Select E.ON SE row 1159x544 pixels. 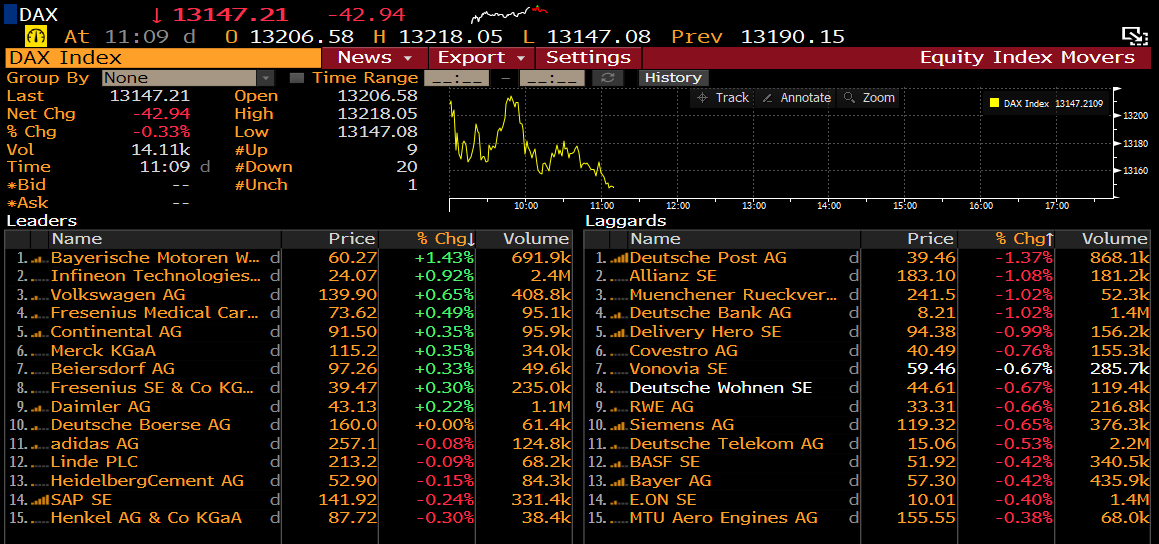(867, 499)
